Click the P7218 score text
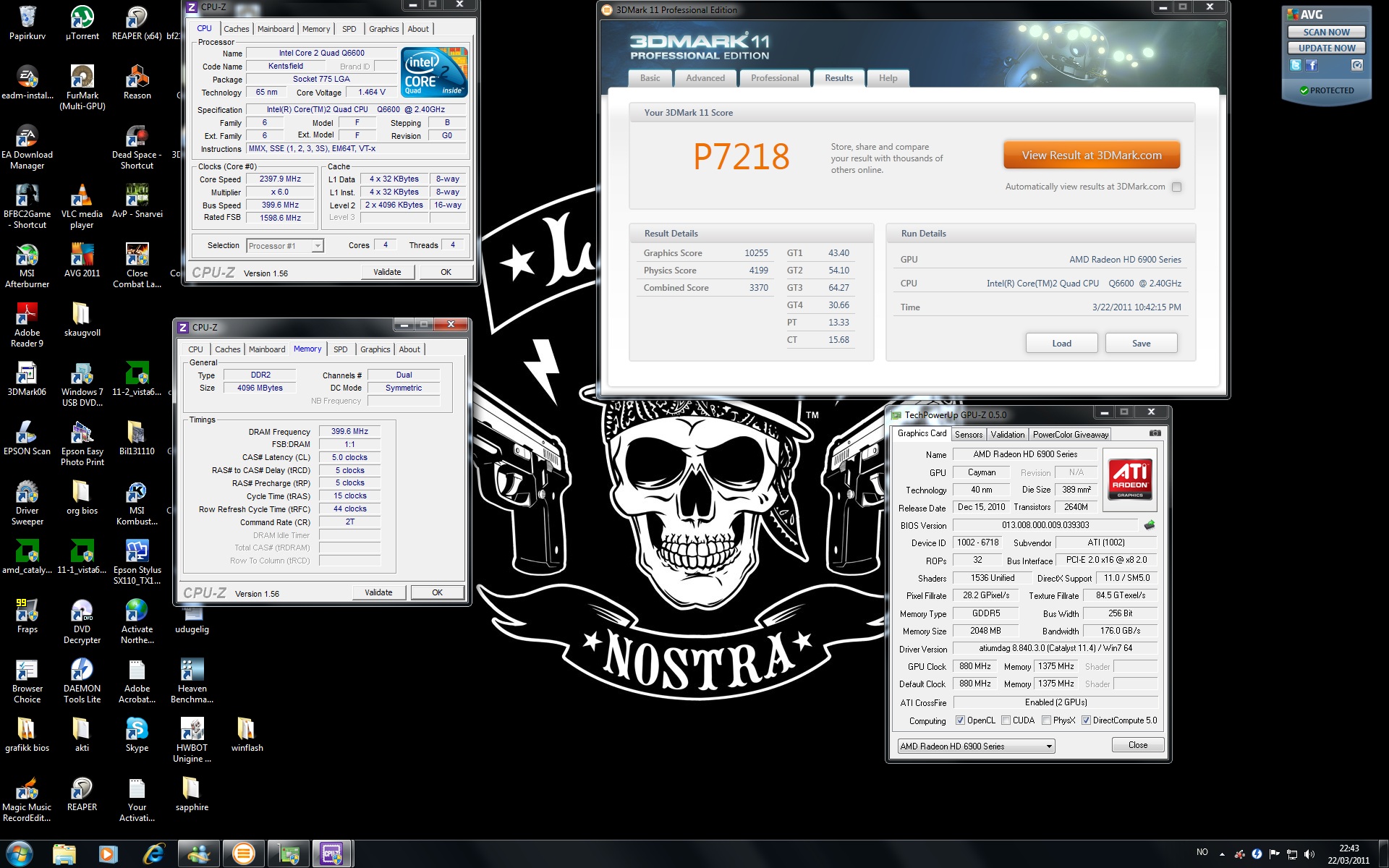1389x868 pixels. [741, 156]
